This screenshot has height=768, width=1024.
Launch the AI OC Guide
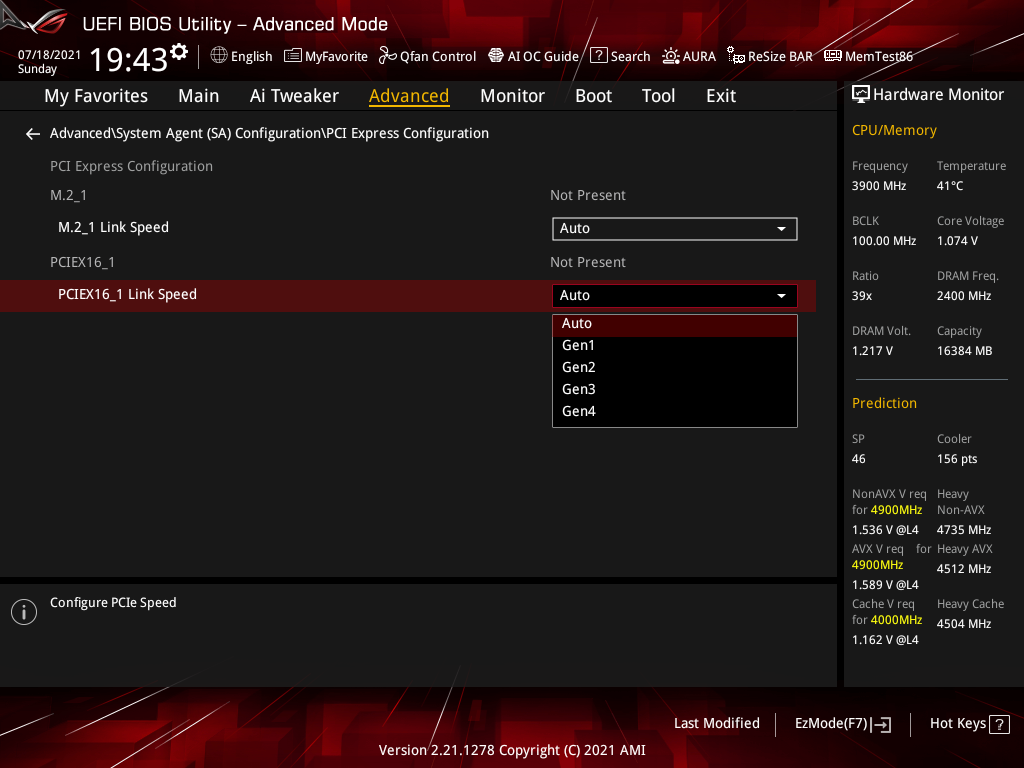coord(533,56)
